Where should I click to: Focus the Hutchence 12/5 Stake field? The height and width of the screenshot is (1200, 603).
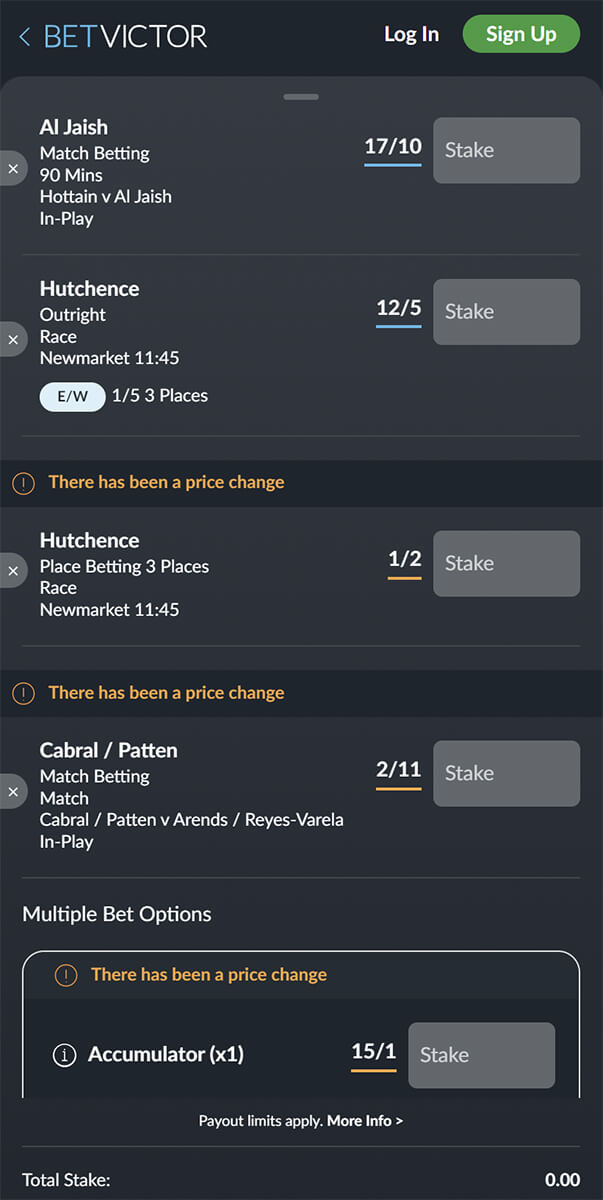[x=506, y=312]
